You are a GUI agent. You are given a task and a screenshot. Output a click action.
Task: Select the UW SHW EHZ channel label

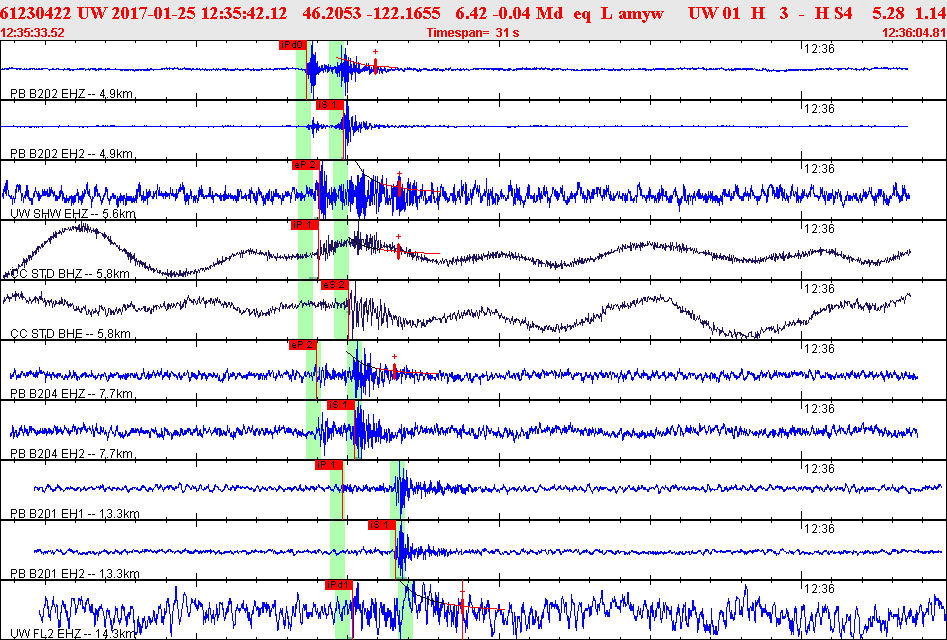coord(73,214)
